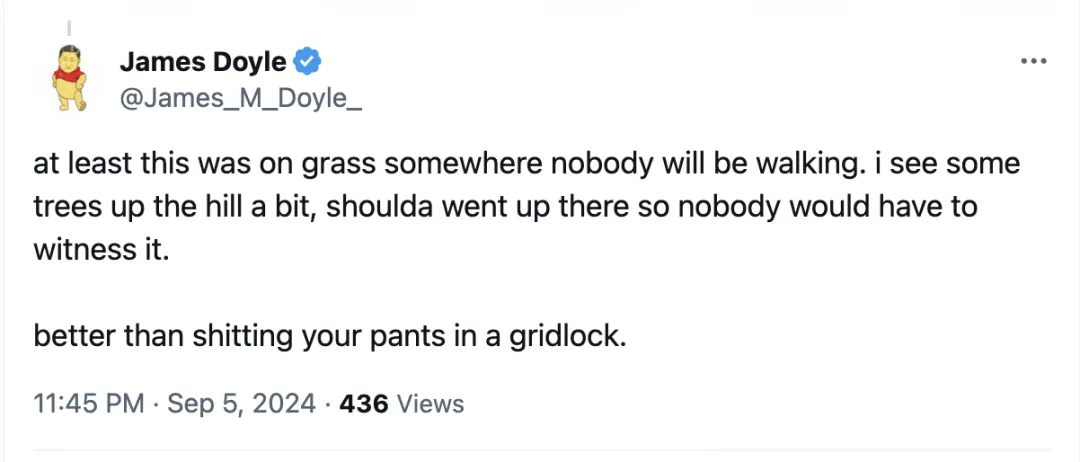
Task: Click the words "witness it." in tweet
Action: coord(96,249)
